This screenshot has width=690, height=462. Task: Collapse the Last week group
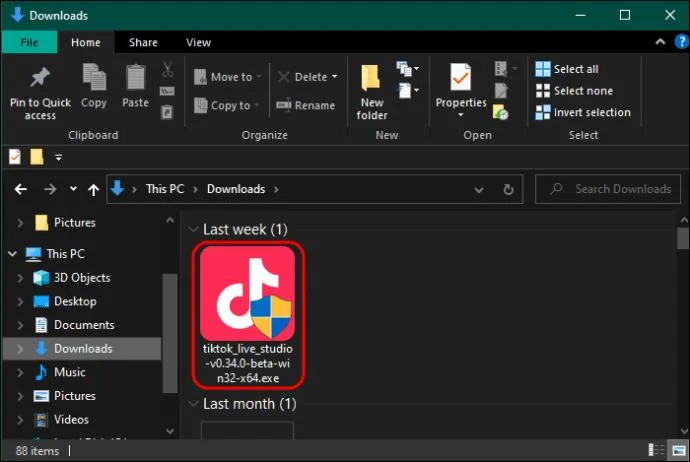[x=193, y=229]
